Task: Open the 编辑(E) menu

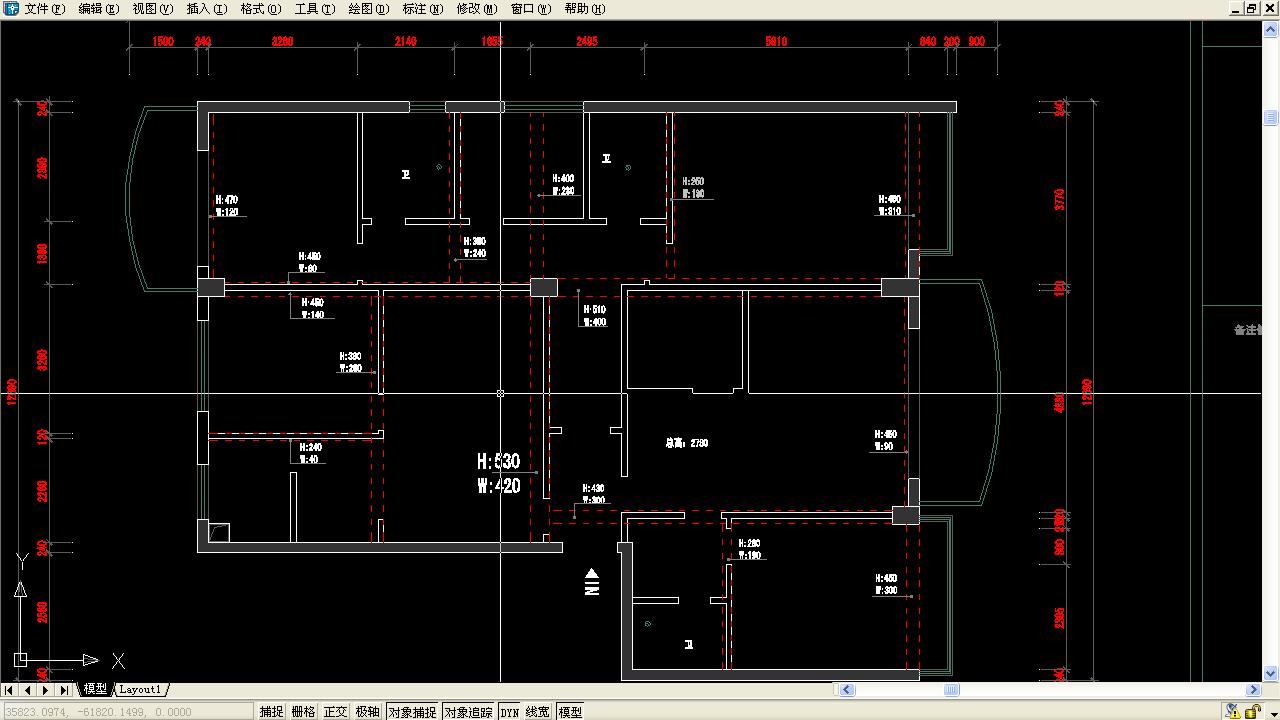Action: tap(99, 9)
